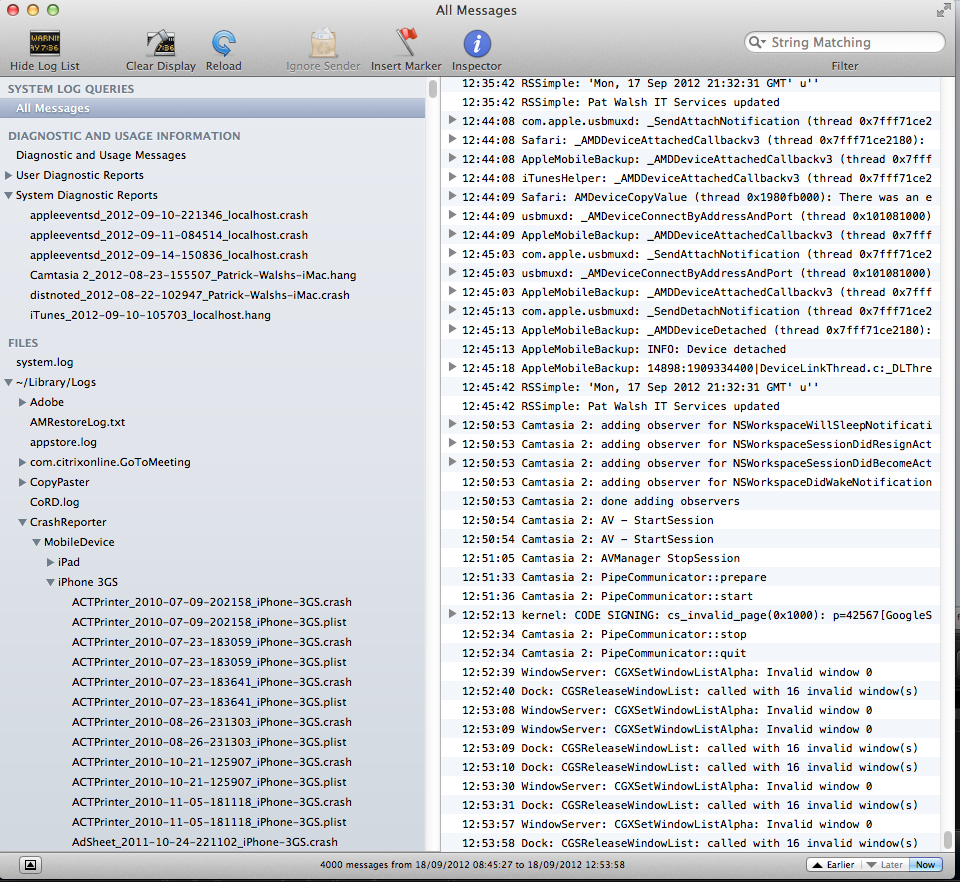Open AdSheet_2011-10-24-221102 crash file
This screenshot has height=882, width=960.
tap(204, 842)
